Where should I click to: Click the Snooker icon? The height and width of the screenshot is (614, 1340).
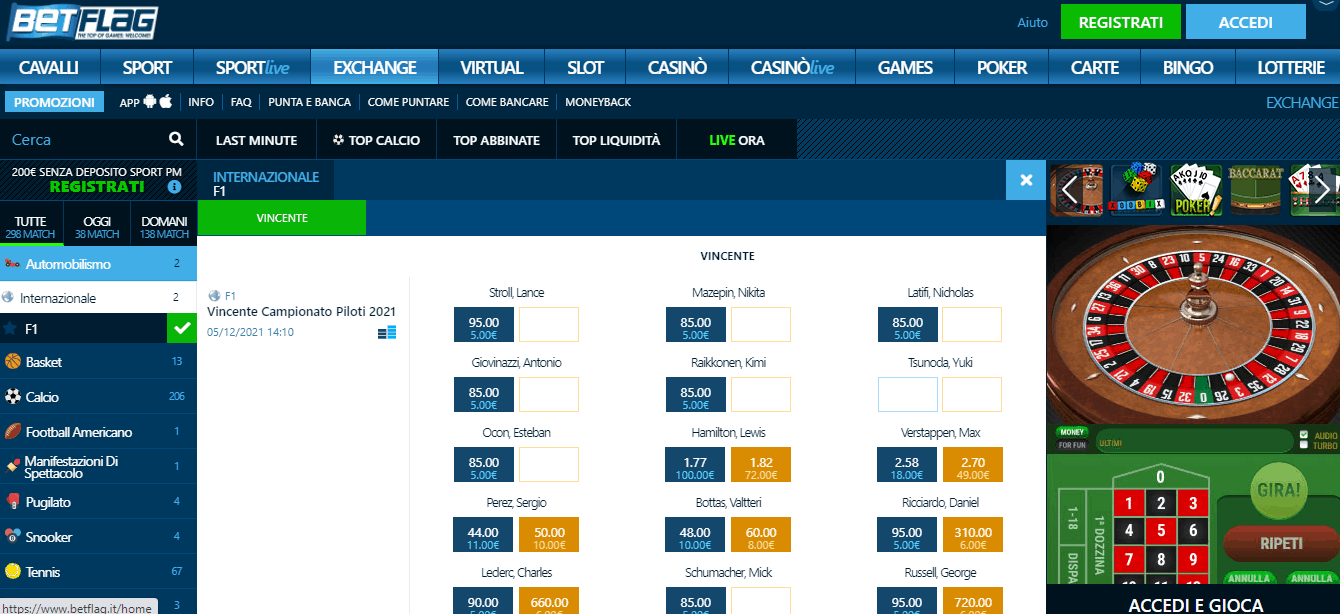point(12,536)
